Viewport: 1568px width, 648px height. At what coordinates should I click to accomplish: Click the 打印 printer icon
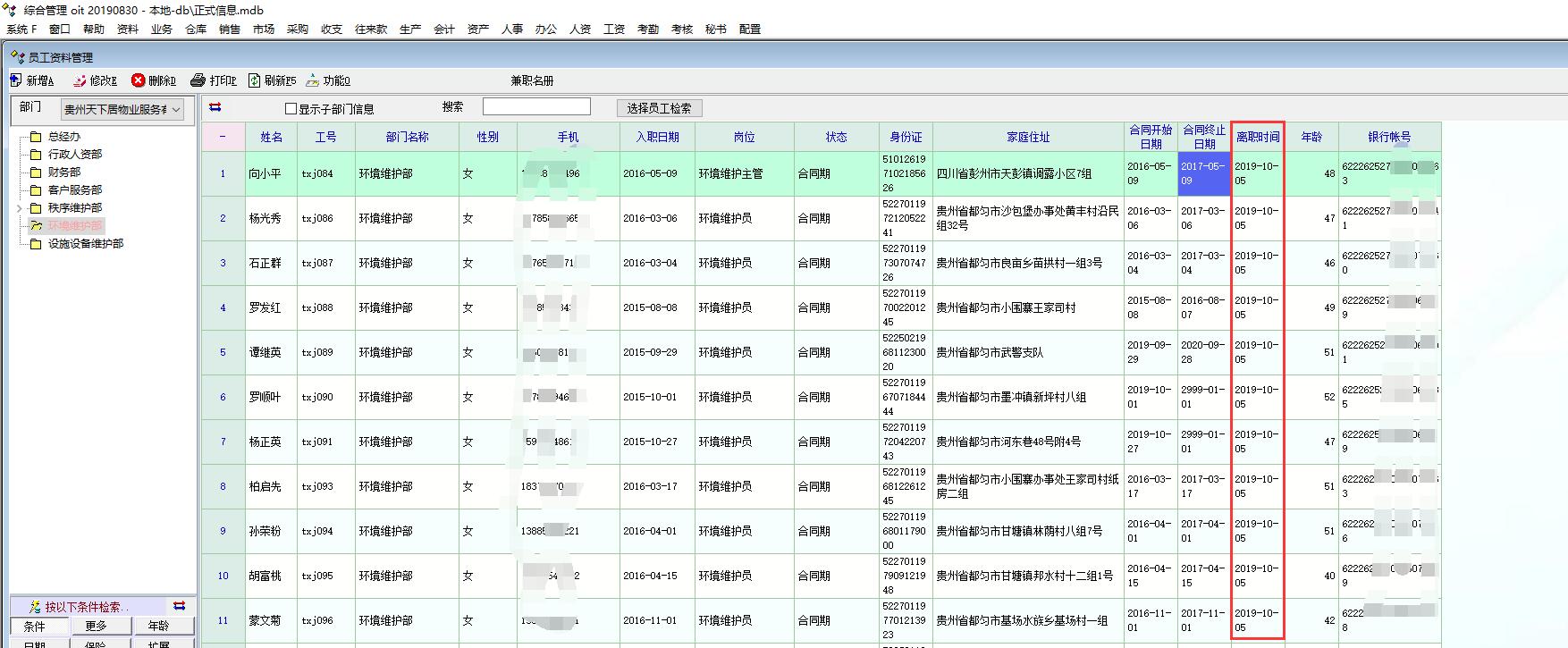pyautogui.click(x=198, y=80)
